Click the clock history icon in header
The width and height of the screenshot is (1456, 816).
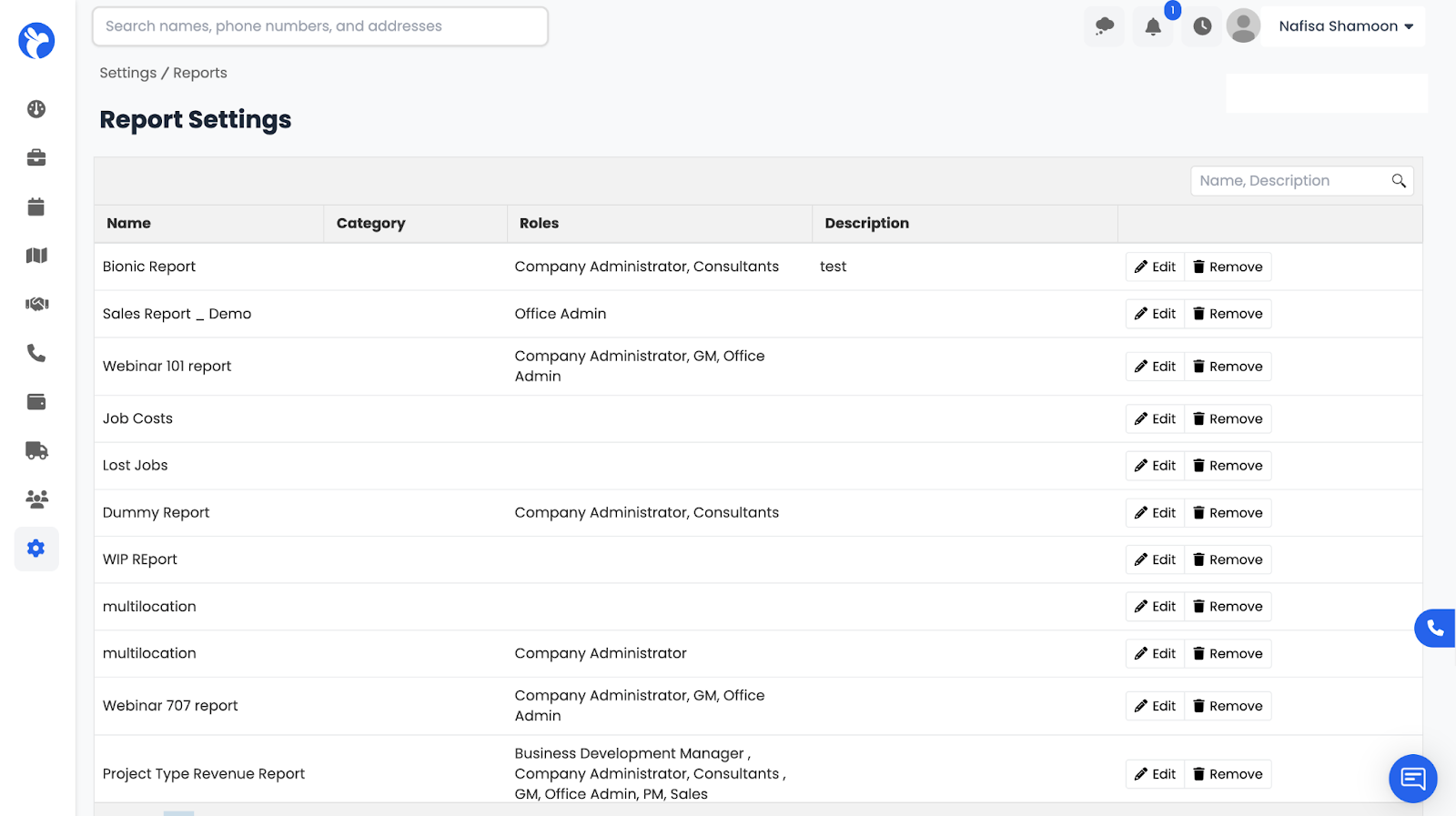tap(1202, 26)
